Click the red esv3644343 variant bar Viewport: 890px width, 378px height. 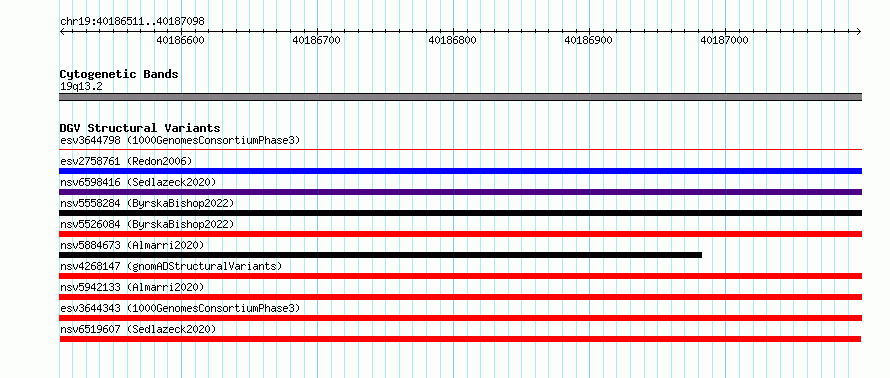460,318
